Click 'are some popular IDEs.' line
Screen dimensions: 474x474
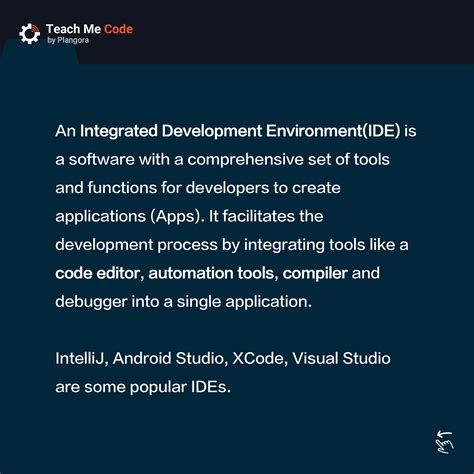coord(143,387)
